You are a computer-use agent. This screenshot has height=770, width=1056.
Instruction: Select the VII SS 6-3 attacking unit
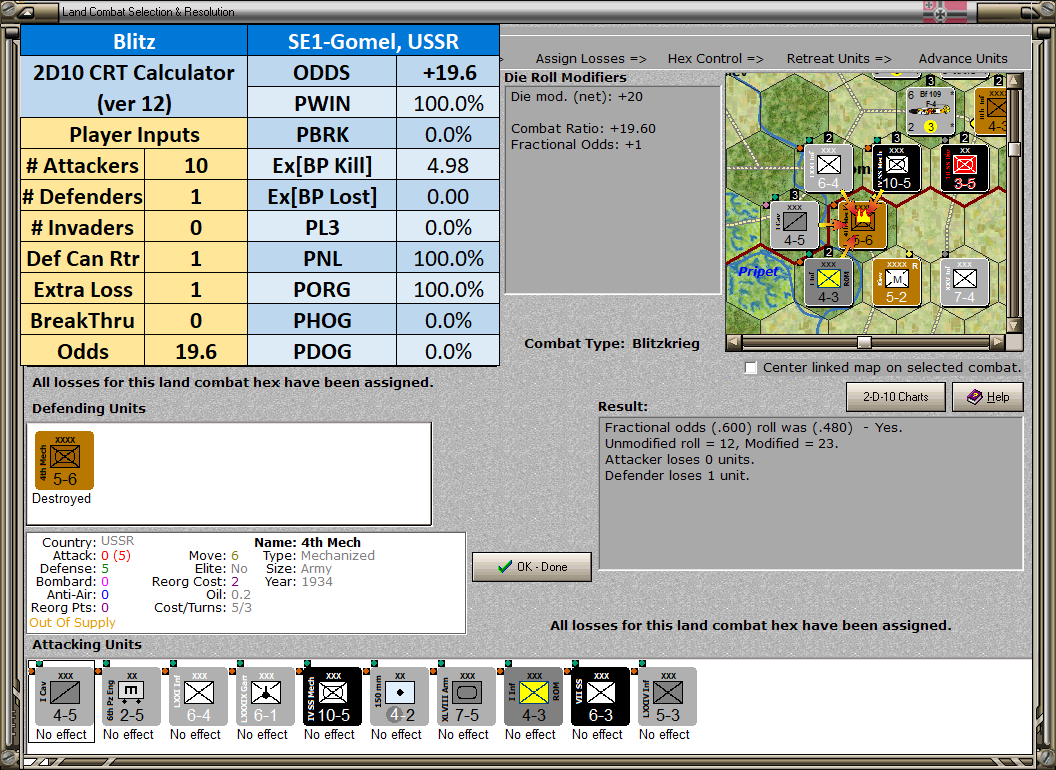(601, 697)
